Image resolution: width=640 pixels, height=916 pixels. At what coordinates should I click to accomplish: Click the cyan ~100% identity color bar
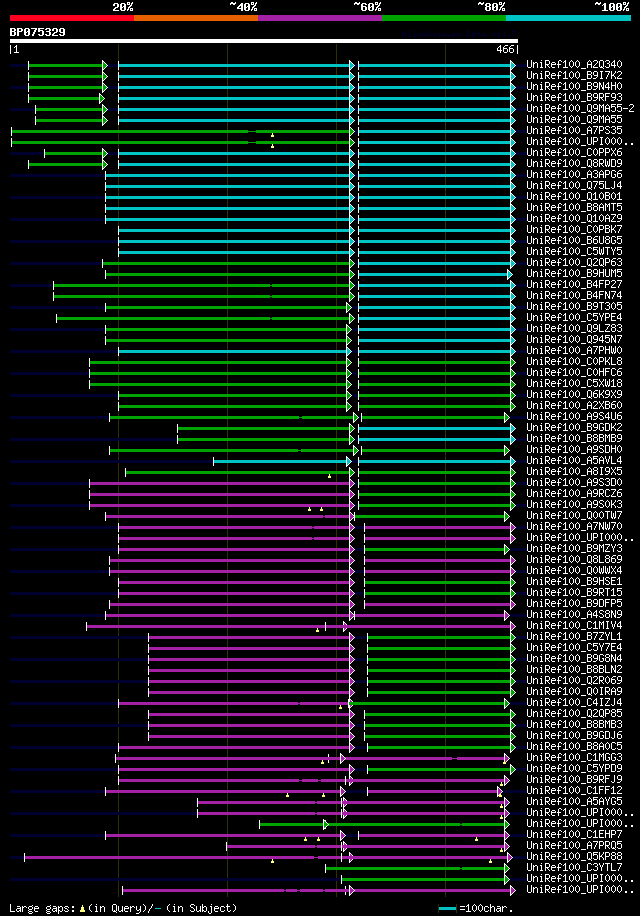coord(568,18)
